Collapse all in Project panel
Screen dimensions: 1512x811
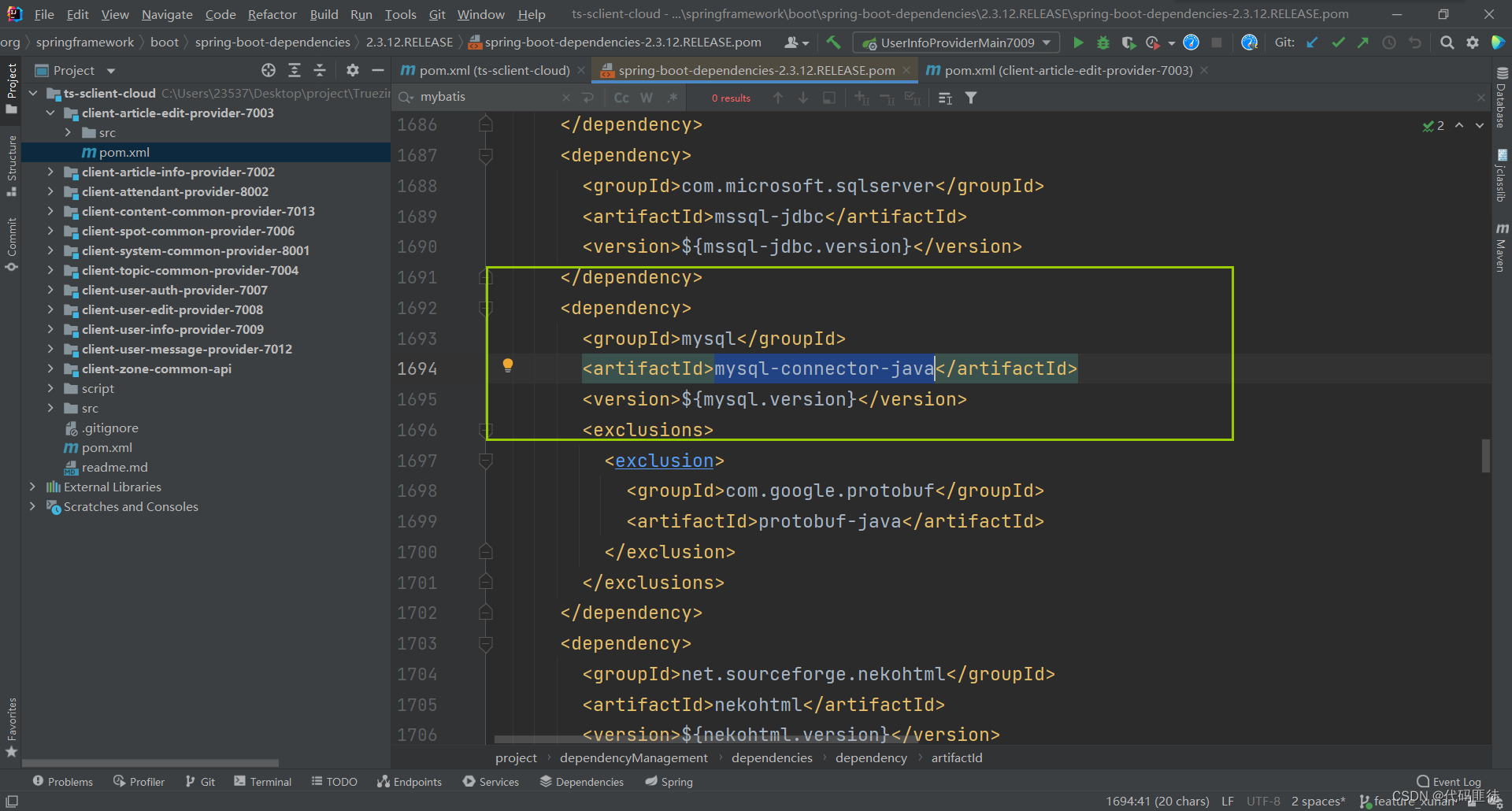pyautogui.click(x=320, y=70)
